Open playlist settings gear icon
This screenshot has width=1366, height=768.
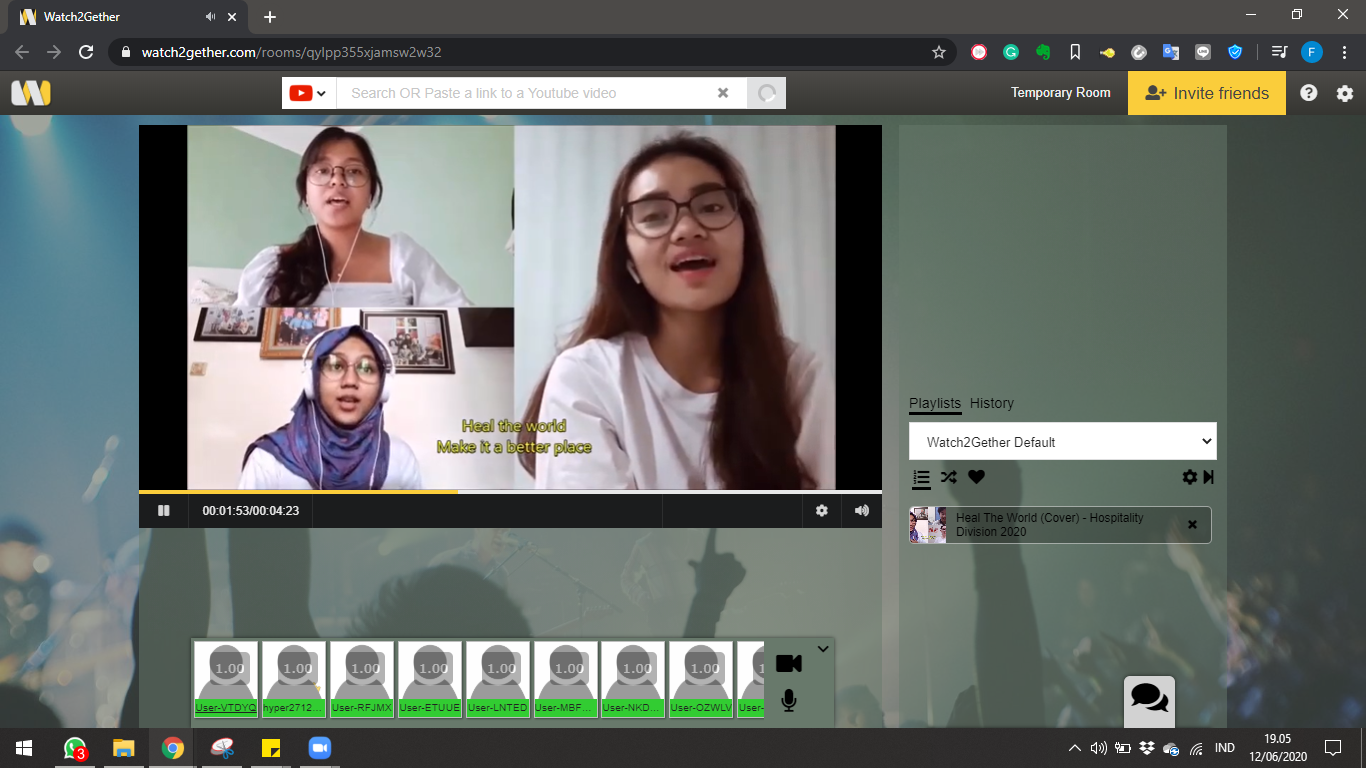tap(1189, 477)
